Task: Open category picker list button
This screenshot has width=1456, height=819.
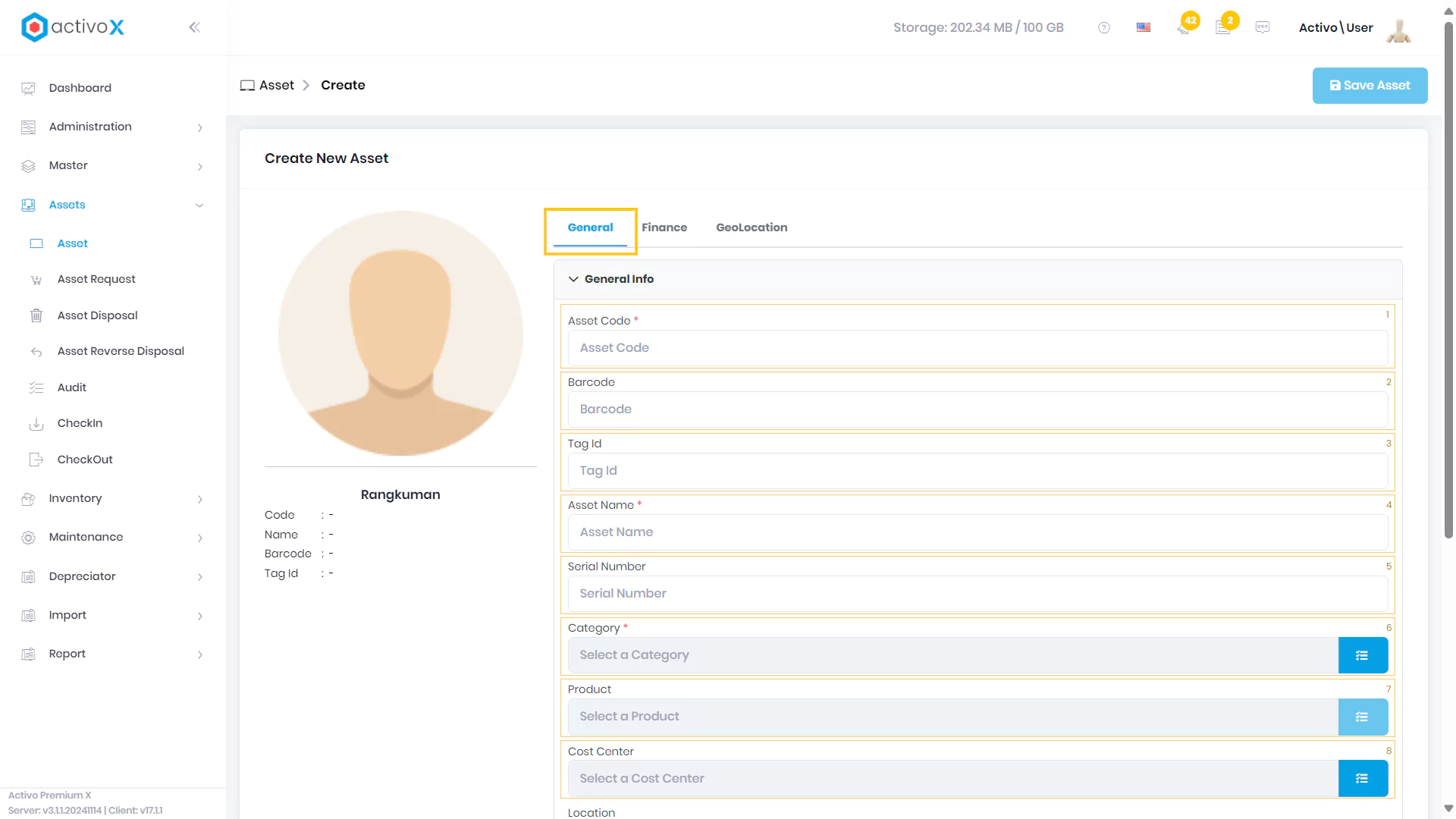Action: [x=1363, y=655]
